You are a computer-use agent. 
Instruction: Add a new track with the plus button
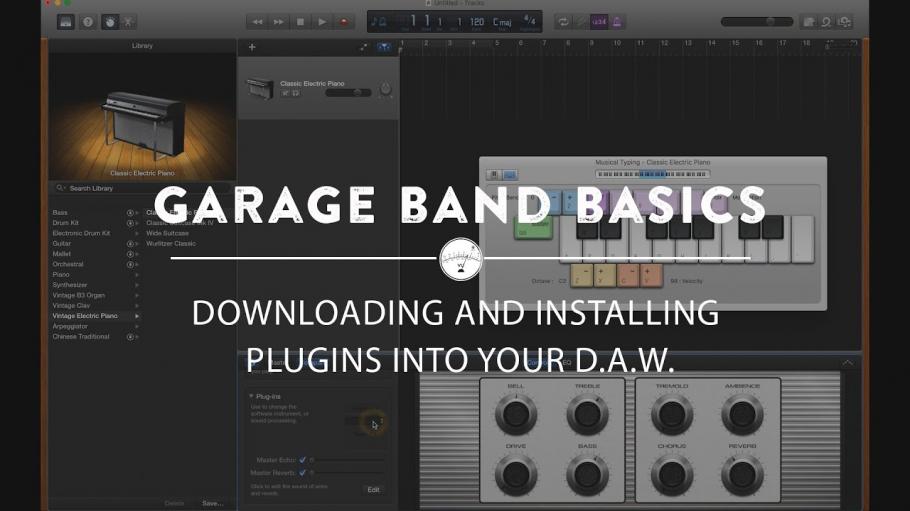click(252, 47)
